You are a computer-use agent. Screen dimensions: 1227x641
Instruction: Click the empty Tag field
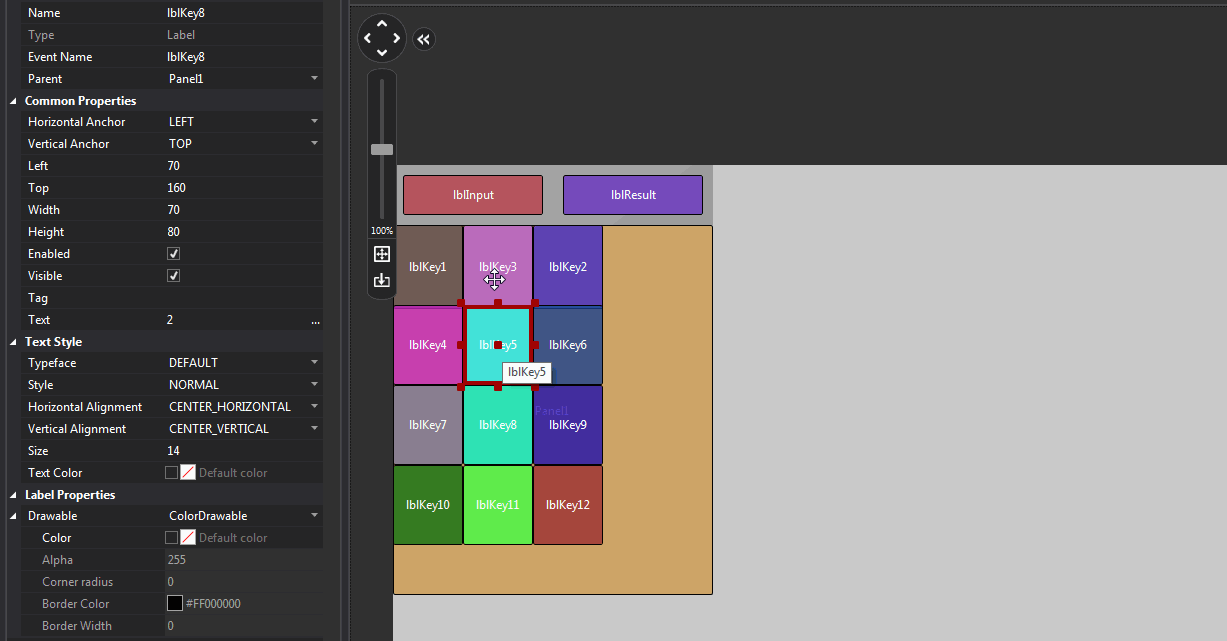tap(243, 298)
